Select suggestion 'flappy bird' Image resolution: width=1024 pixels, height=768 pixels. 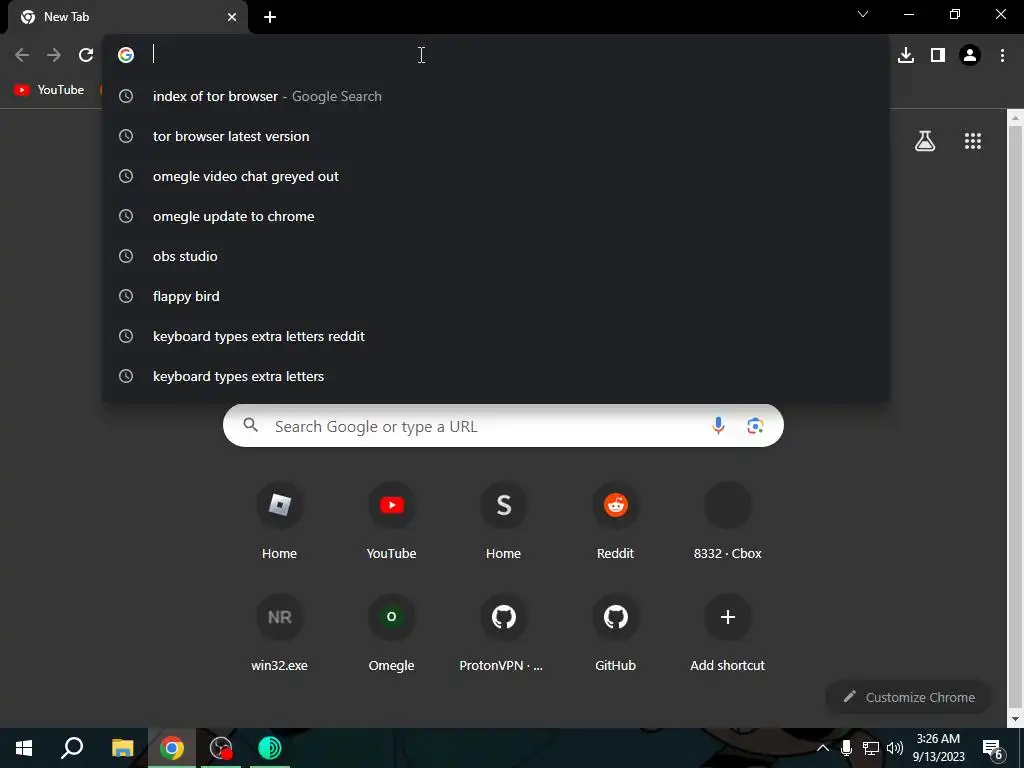(496, 296)
